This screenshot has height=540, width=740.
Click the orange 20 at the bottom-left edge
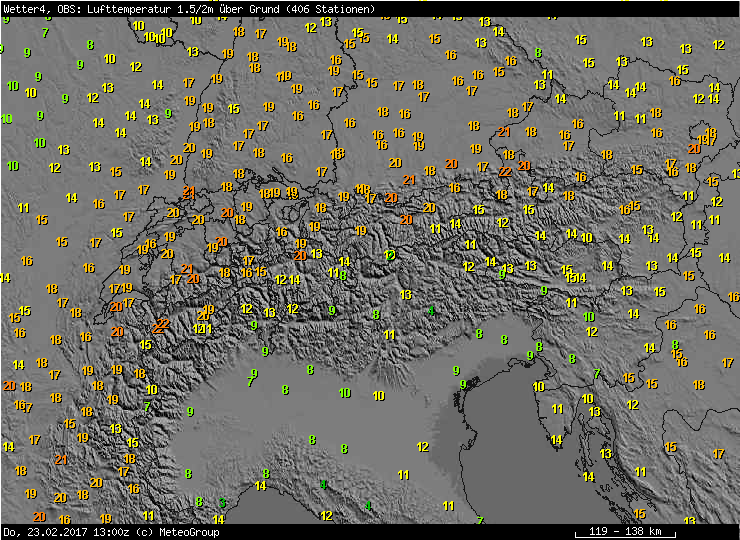pyautogui.click(x=39, y=516)
